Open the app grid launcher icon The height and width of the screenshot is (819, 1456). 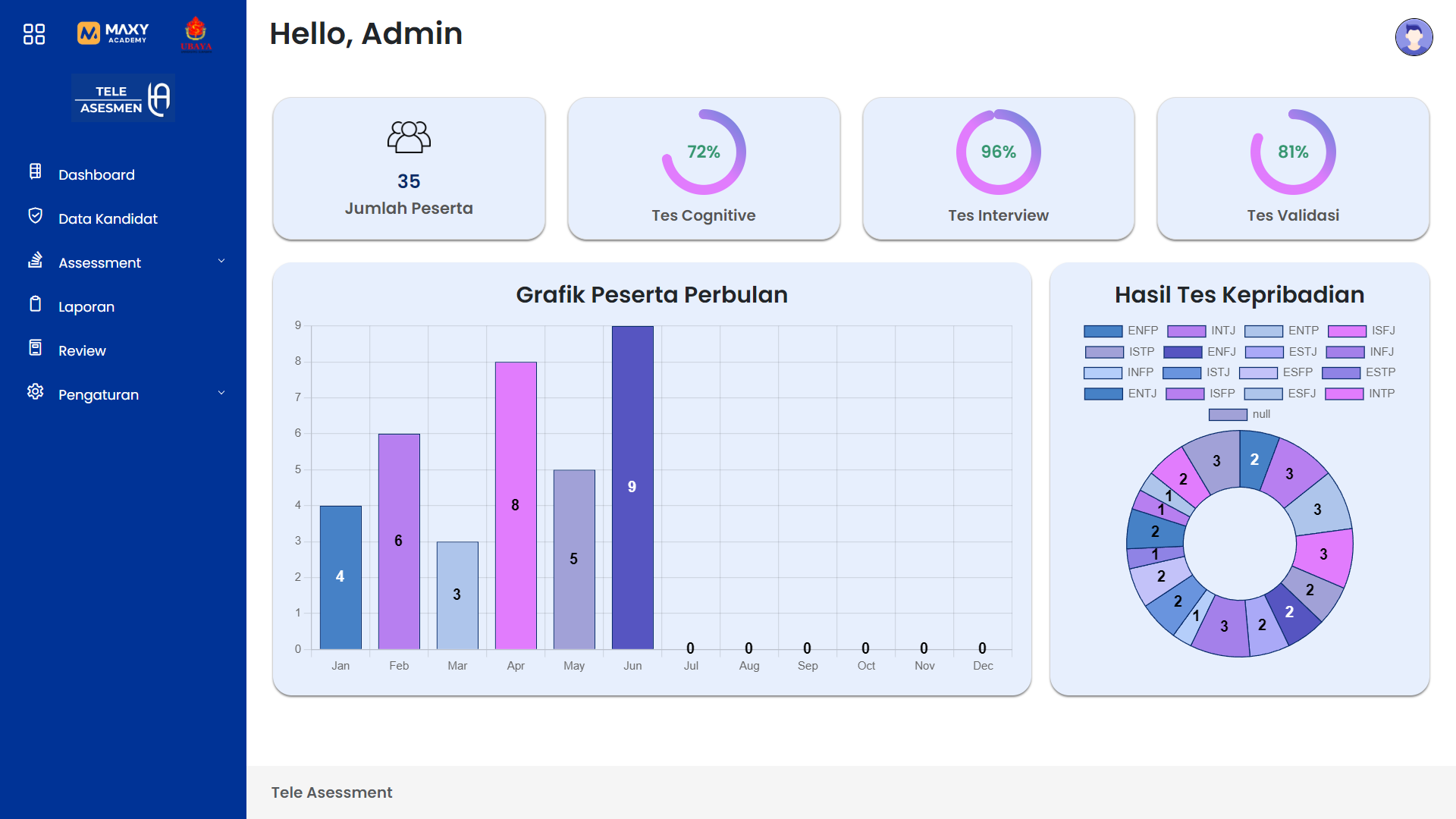(x=33, y=34)
